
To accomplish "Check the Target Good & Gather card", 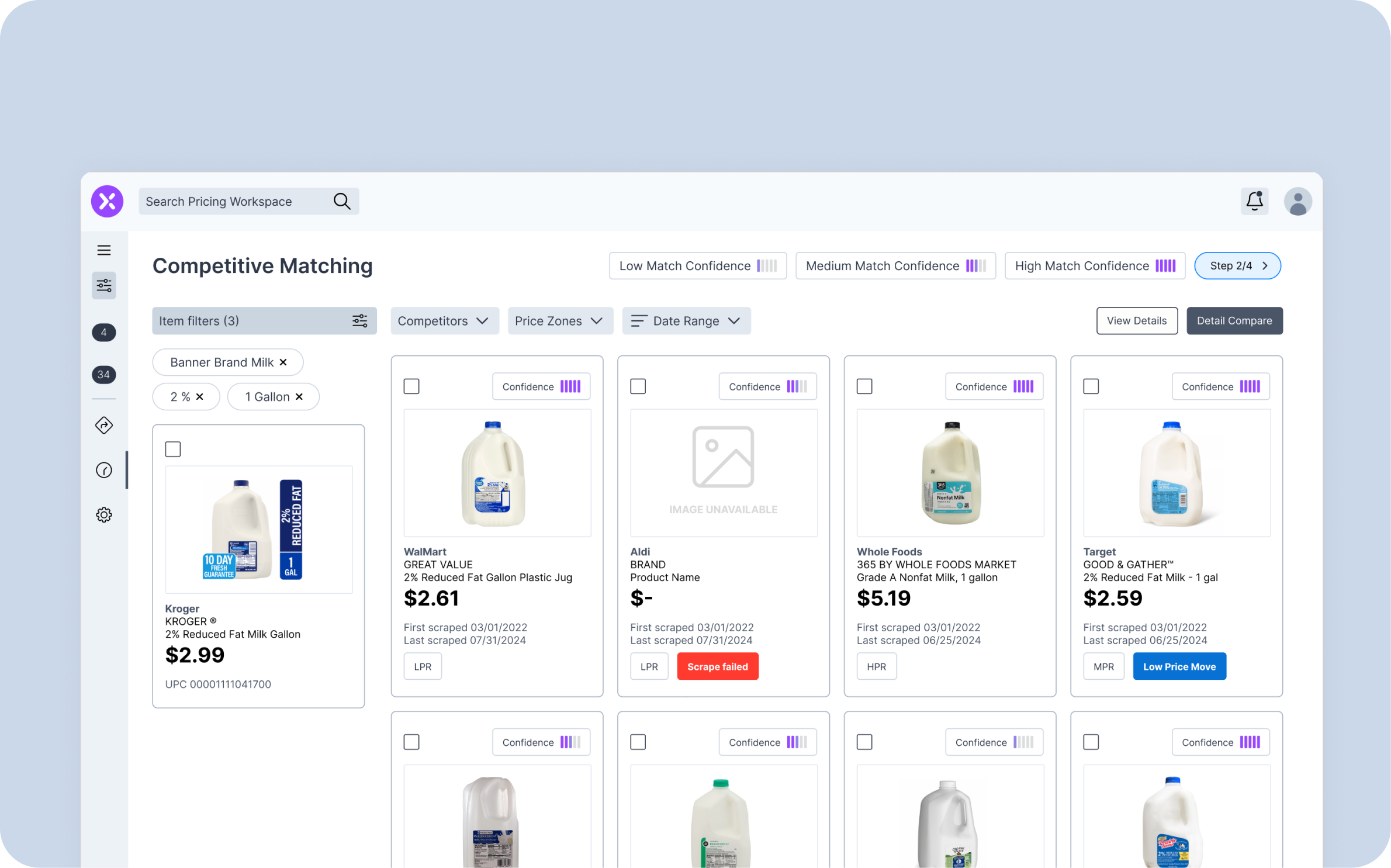I will (x=1091, y=386).
